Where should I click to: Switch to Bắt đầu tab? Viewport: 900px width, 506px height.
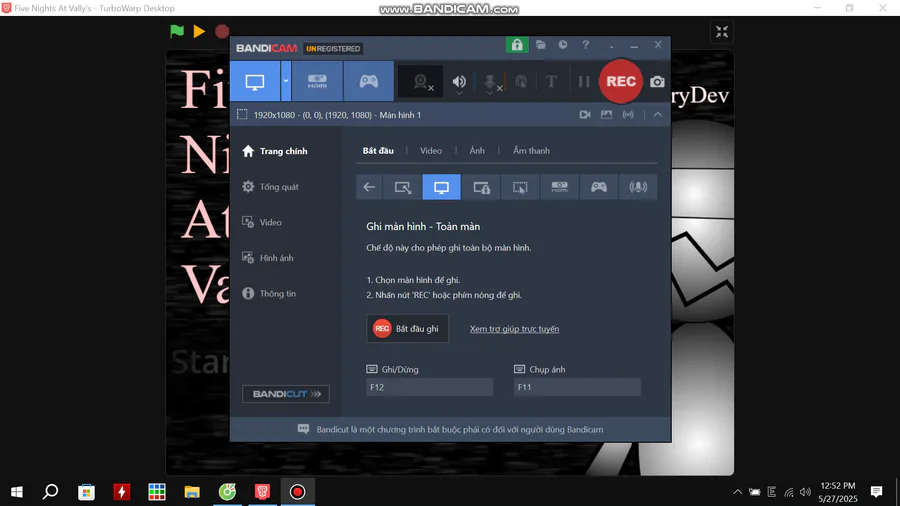[378, 150]
